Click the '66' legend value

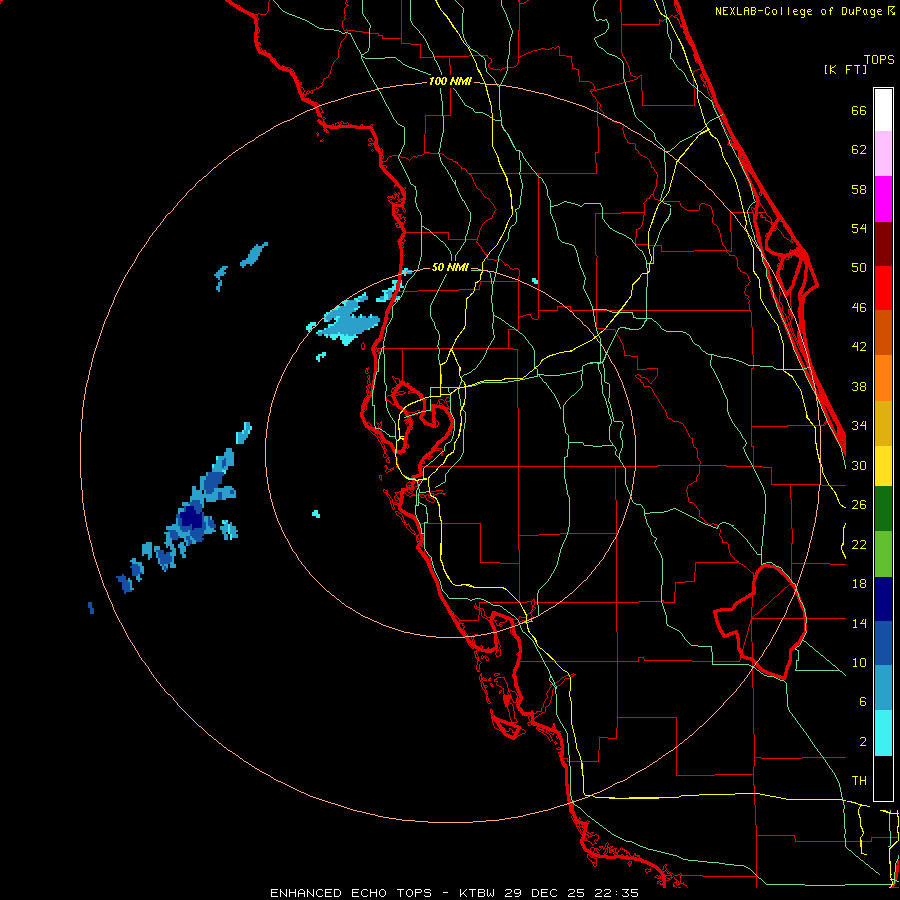point(859,110)
